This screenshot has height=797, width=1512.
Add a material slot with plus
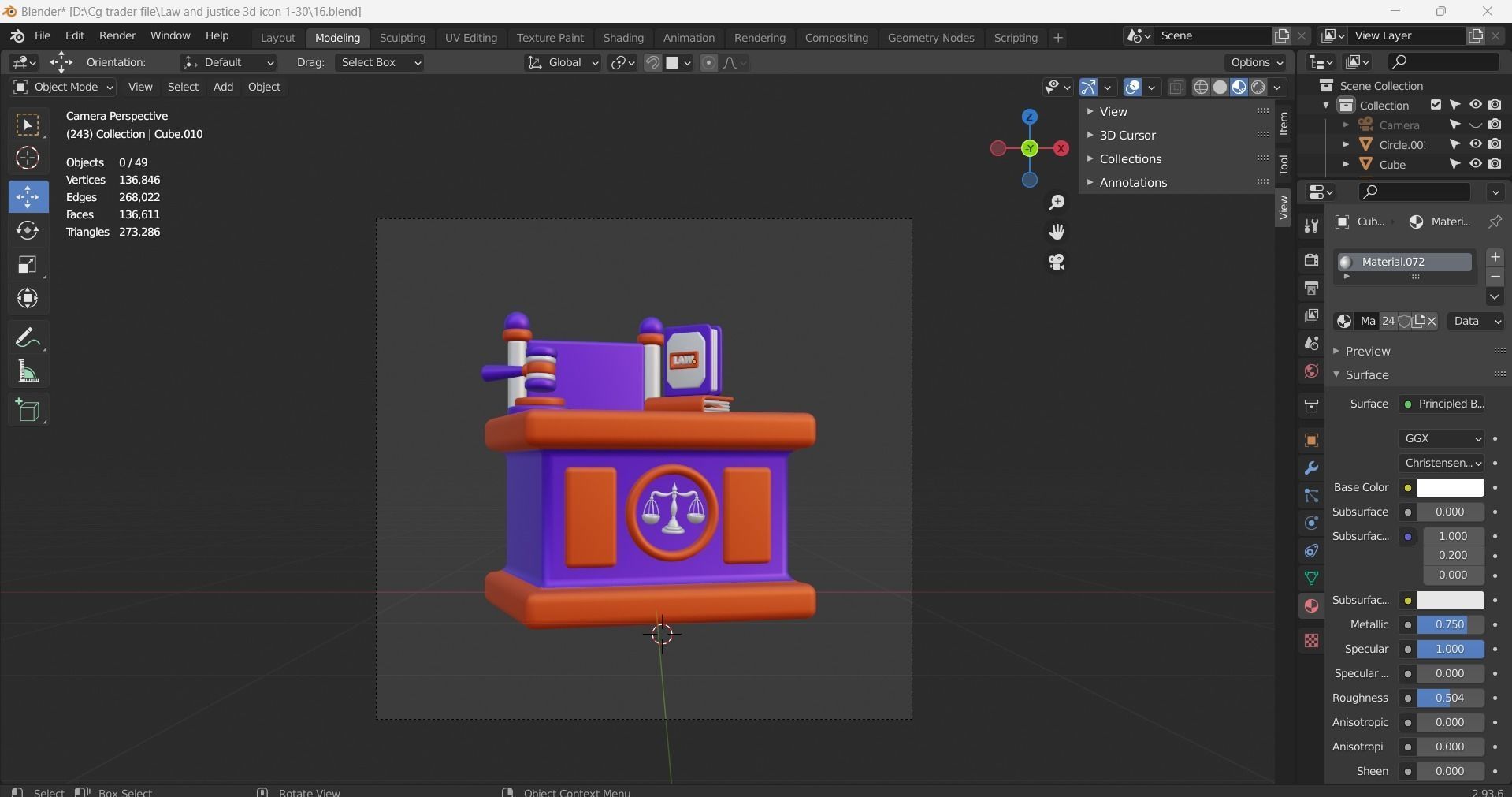point(1495,258)
